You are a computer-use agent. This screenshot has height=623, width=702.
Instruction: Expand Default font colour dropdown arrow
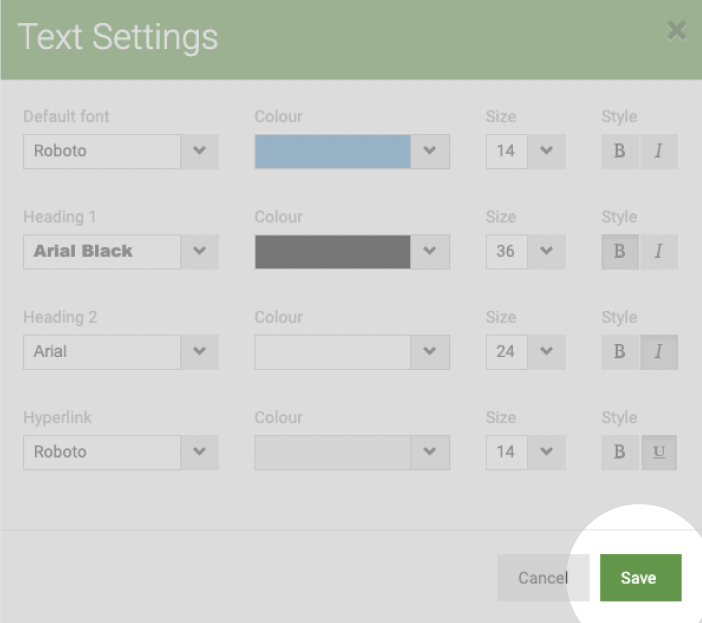point(430,151)
